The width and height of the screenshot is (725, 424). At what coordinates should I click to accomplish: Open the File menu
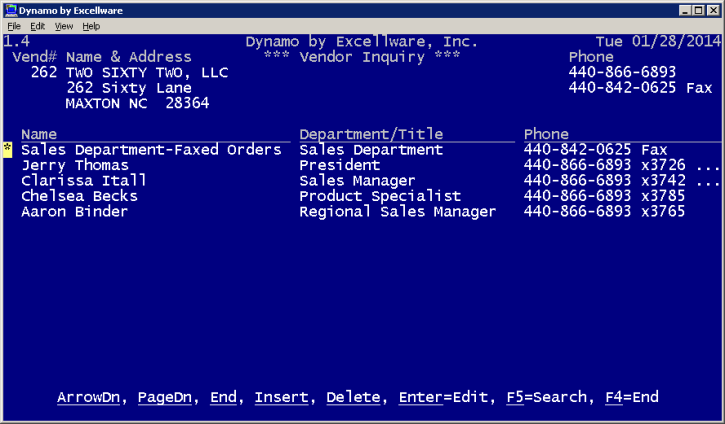[x=14, y=26]
